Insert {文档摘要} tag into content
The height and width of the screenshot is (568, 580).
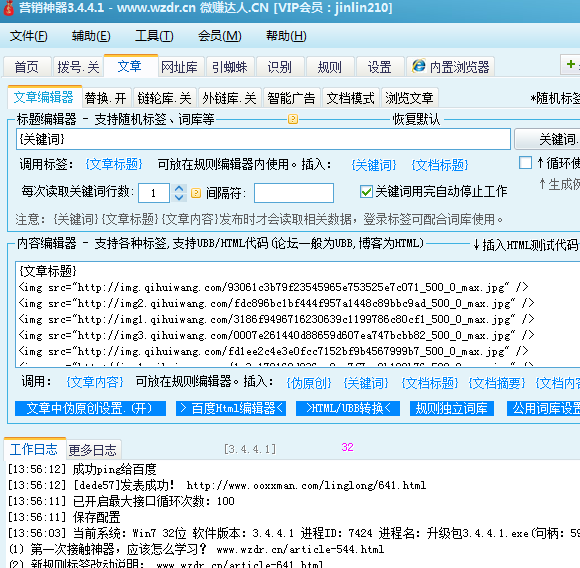click(x=497, y=383)
